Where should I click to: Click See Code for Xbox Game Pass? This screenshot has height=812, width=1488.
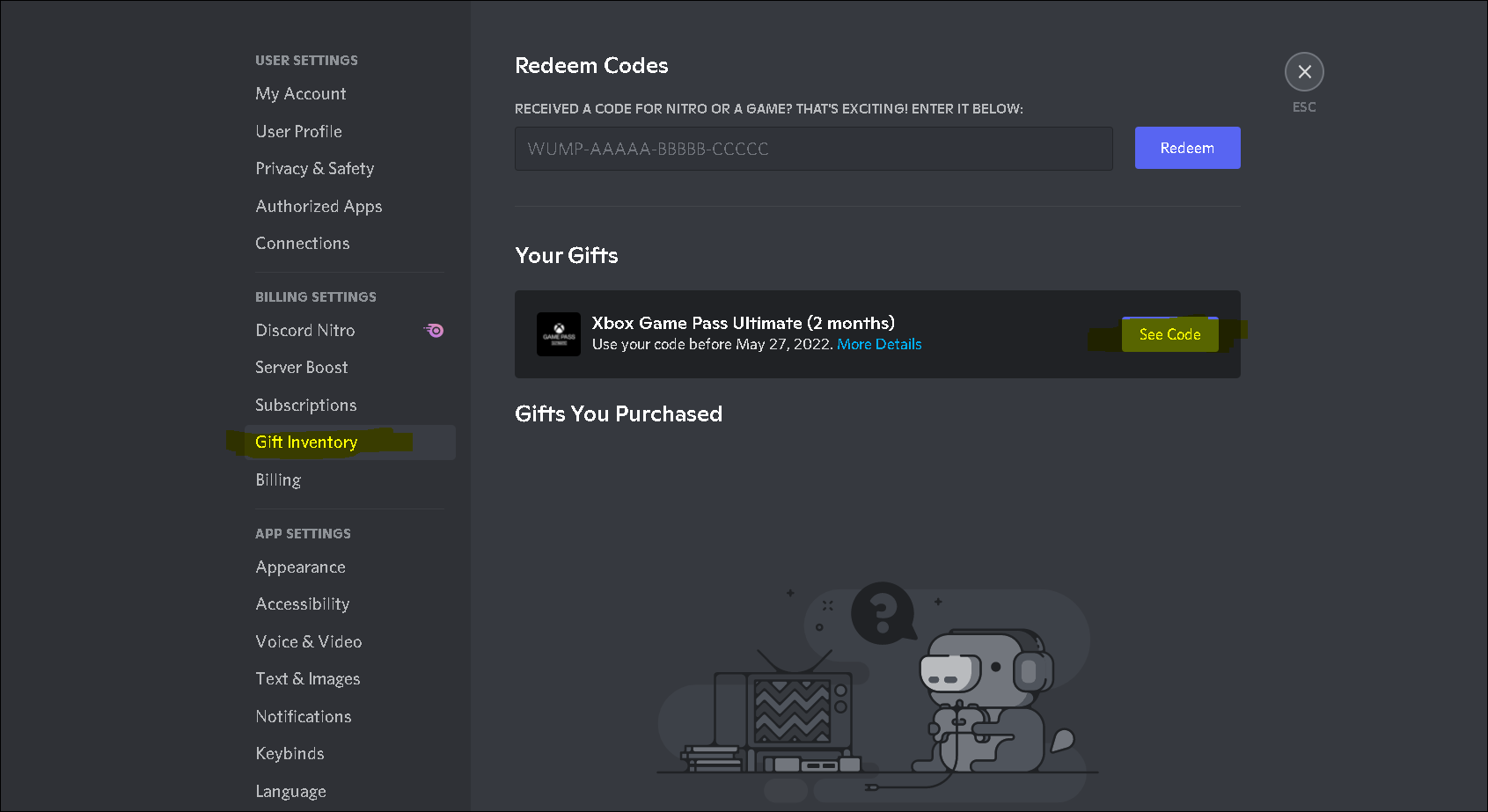pos(1169,334)
